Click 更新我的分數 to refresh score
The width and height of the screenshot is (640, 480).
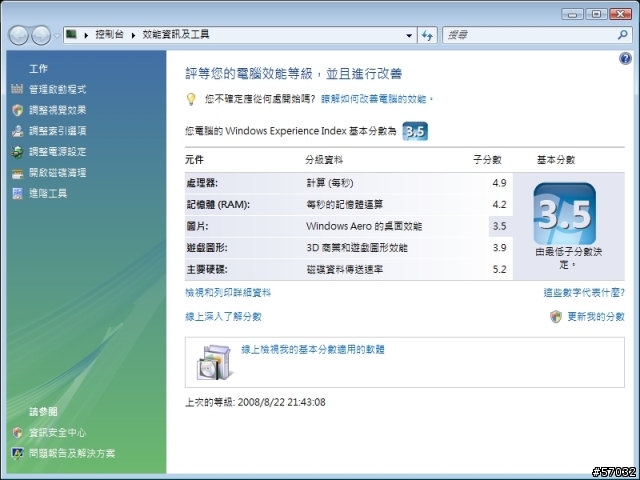pos(596,317)
